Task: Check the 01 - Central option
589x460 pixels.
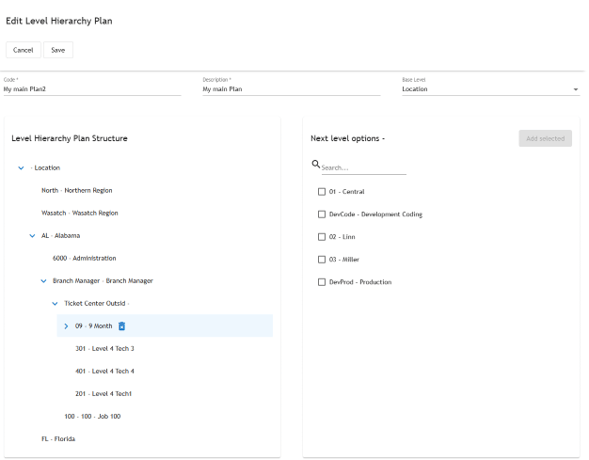Action: [322, 192]
